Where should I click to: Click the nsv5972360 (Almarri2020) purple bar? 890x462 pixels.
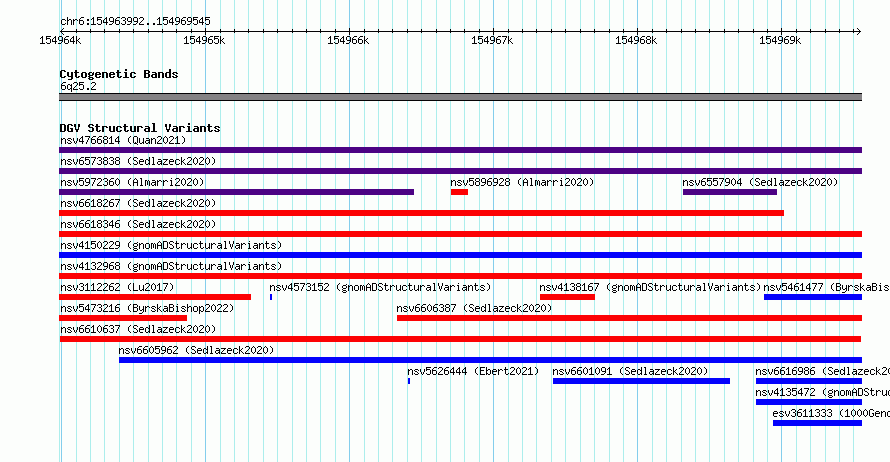(x=237, y=192)
